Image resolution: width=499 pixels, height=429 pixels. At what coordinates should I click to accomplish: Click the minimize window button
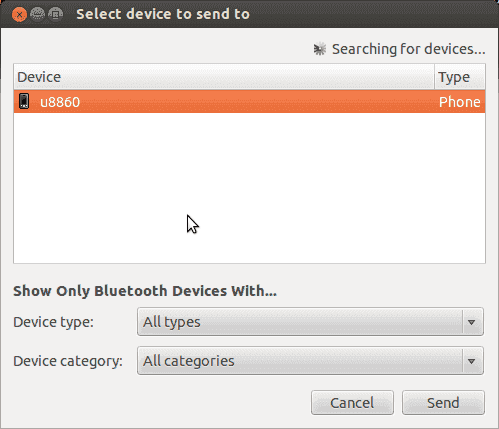tap(37, 14)
